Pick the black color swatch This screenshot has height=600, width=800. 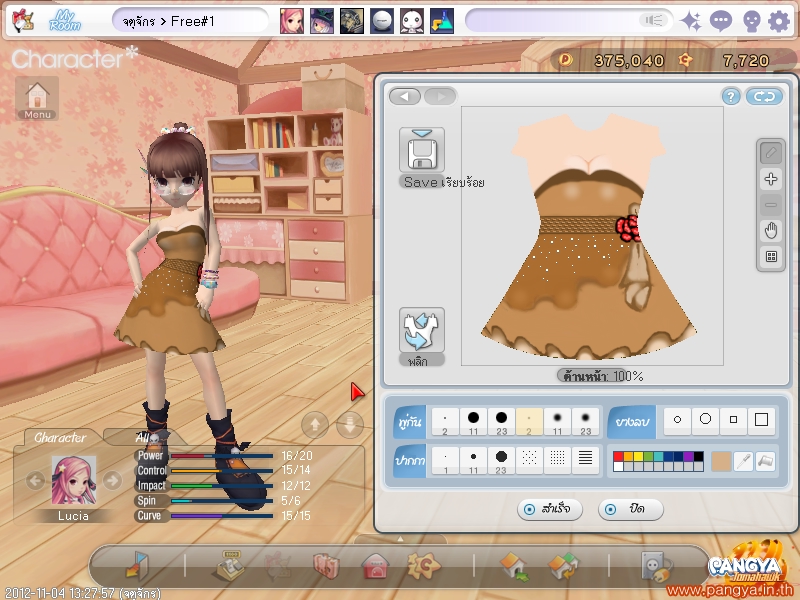698,457
